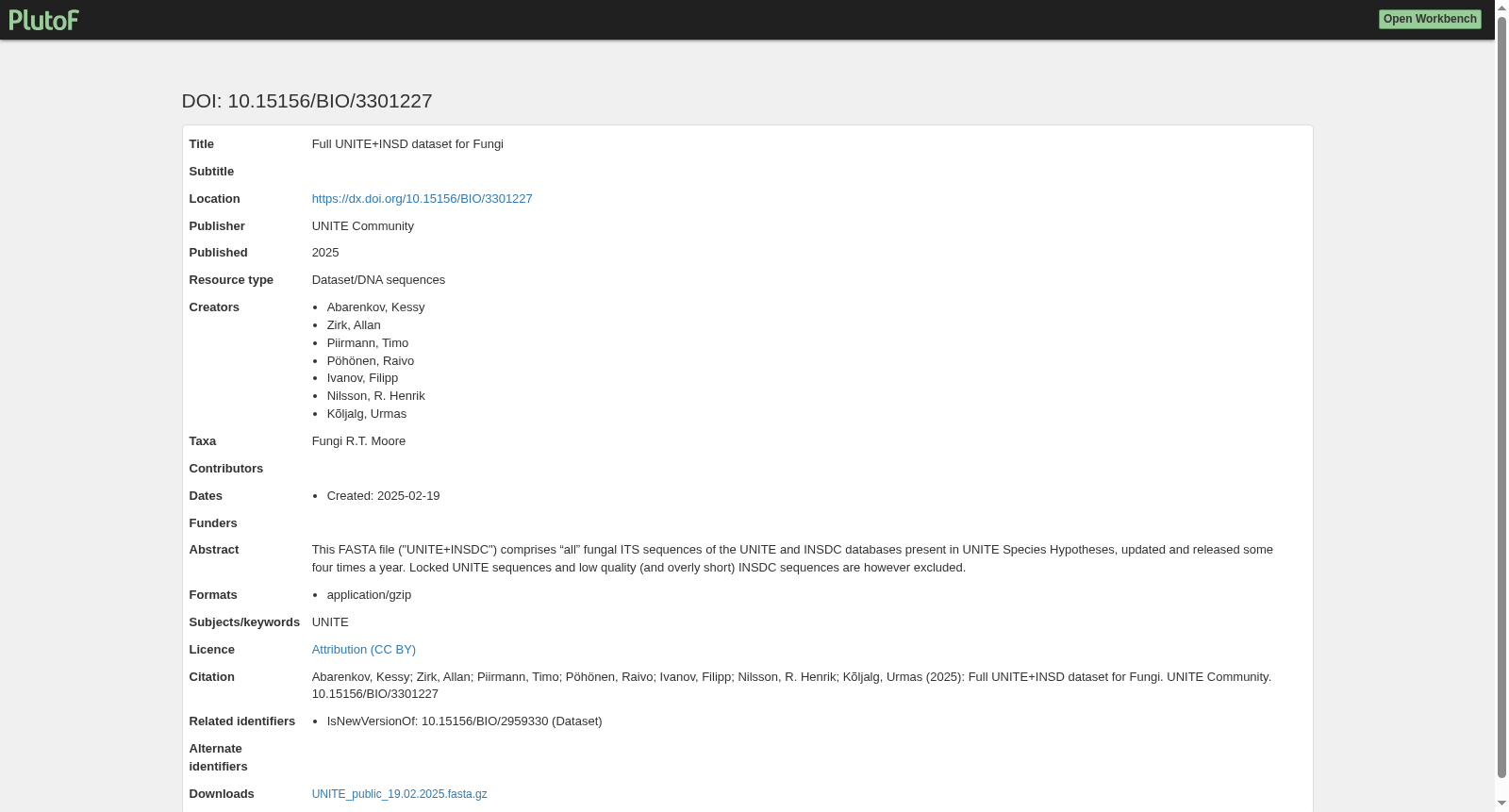Screen dimensions: 1509x812
Task: Click the 'Citation' field label
Action: [x=212, y=677]
